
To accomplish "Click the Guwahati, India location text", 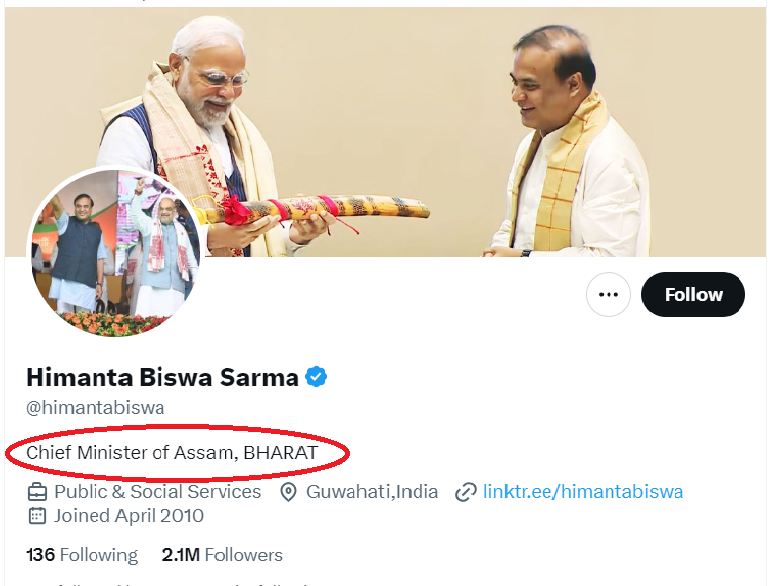I will pos(372,492).
